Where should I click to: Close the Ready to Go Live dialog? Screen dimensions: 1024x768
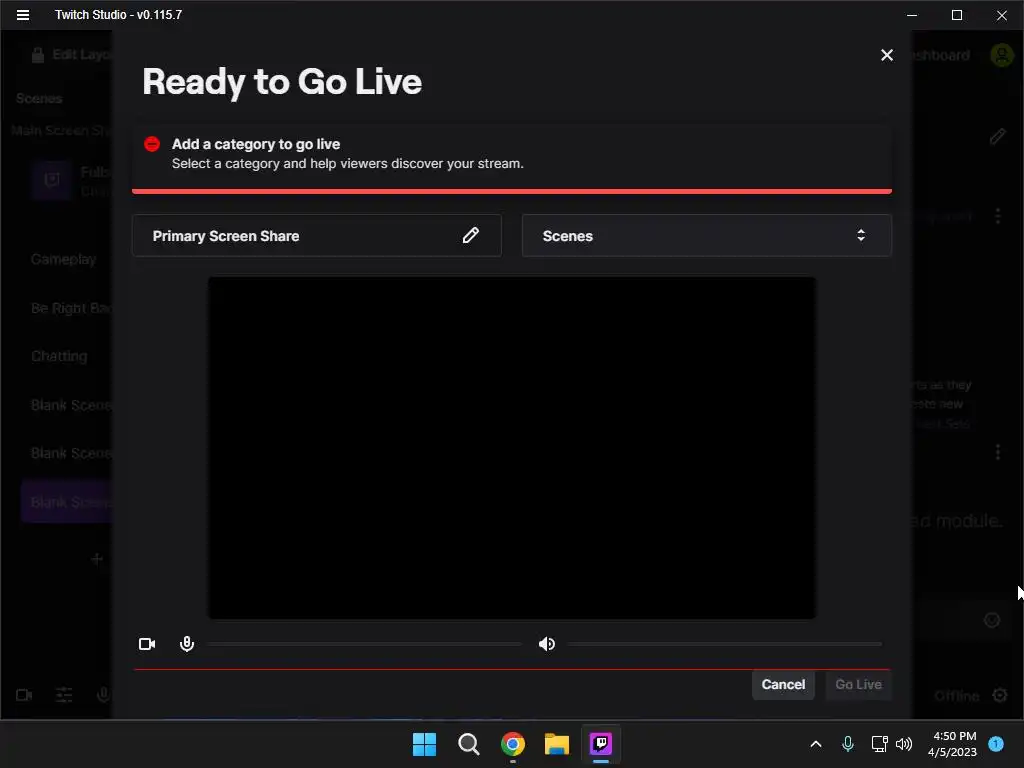tap(886, 56)
